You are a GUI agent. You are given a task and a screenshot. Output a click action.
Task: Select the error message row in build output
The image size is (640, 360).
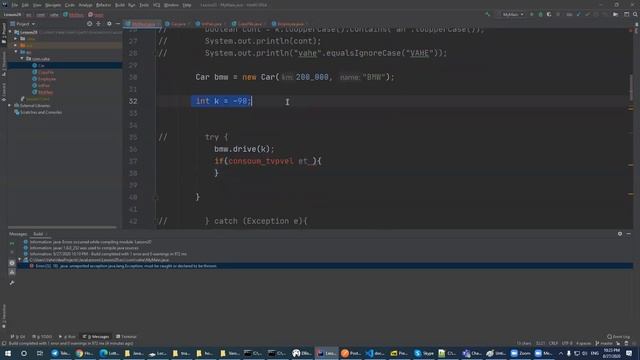click(324, 266)
